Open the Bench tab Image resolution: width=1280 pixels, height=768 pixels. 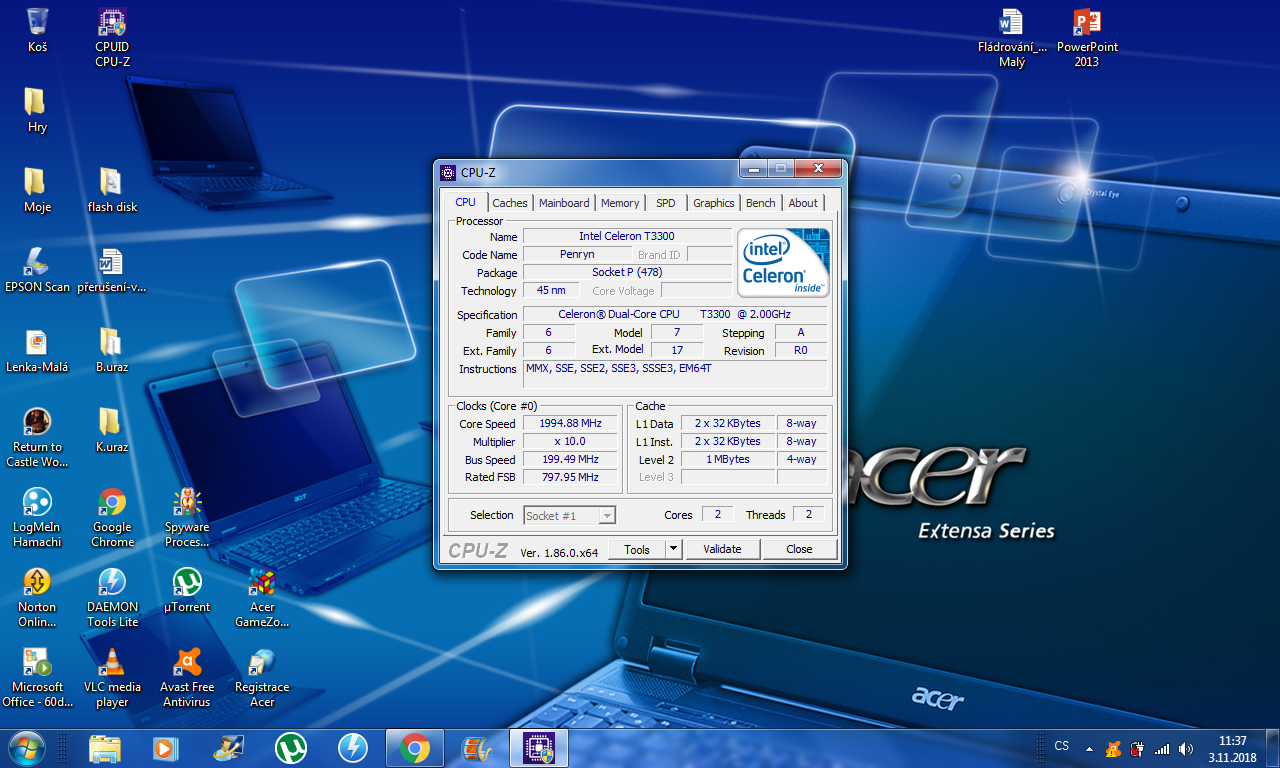(760, 203)
